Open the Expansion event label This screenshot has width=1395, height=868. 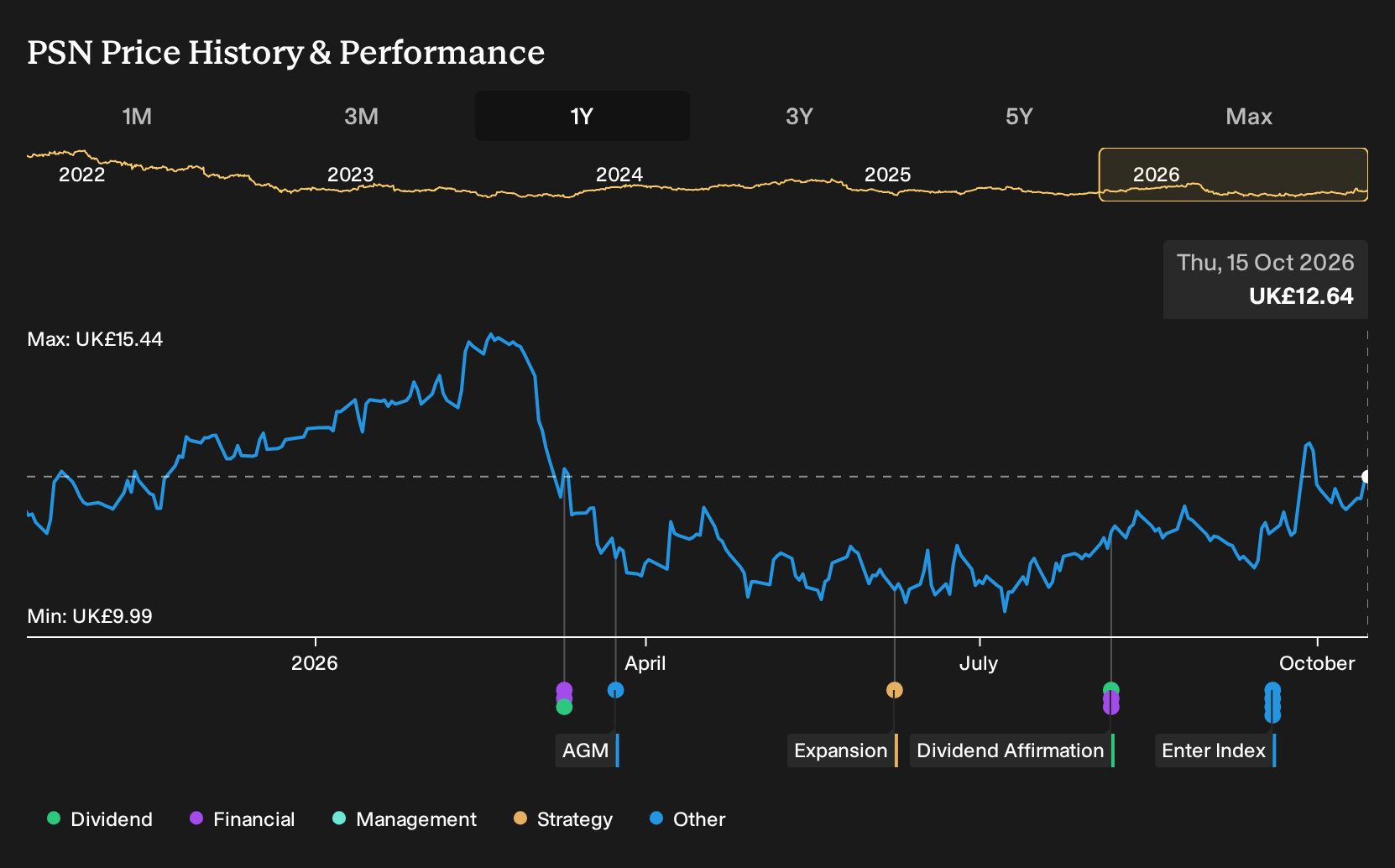click(843, 750)
